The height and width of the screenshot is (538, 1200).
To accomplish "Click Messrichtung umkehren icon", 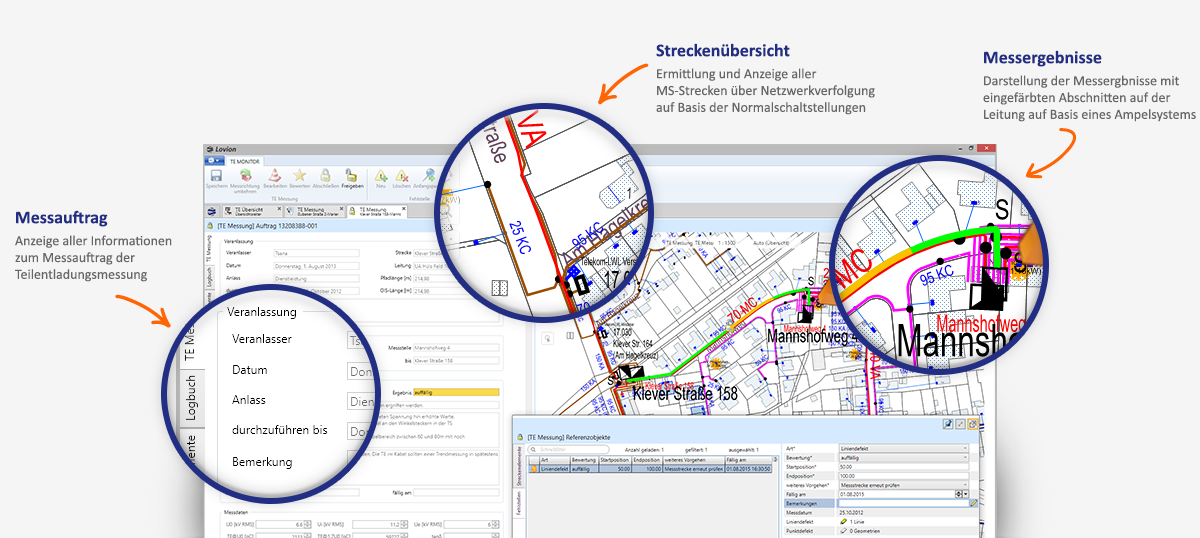I will click(x=245, y=176).
